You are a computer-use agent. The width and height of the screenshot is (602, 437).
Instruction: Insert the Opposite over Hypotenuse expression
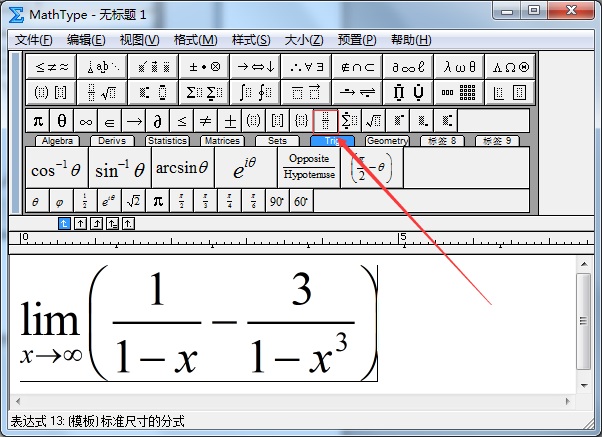pyautogui.click(x=309, y=168)
